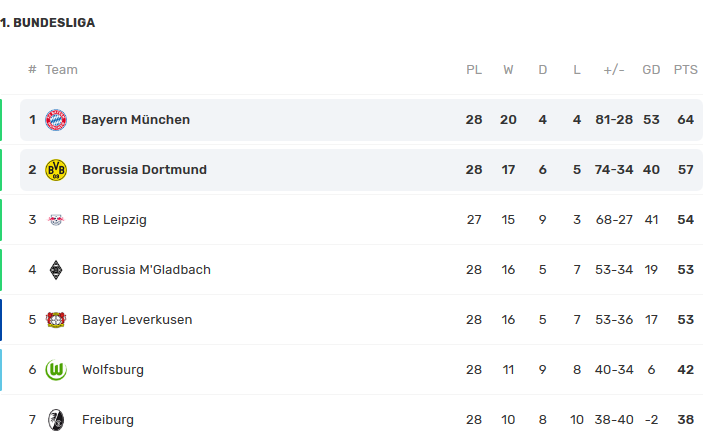Click the Team column header
Image resolution: width=703 pixels, height=444 pixels.
[x=61, y=70]
